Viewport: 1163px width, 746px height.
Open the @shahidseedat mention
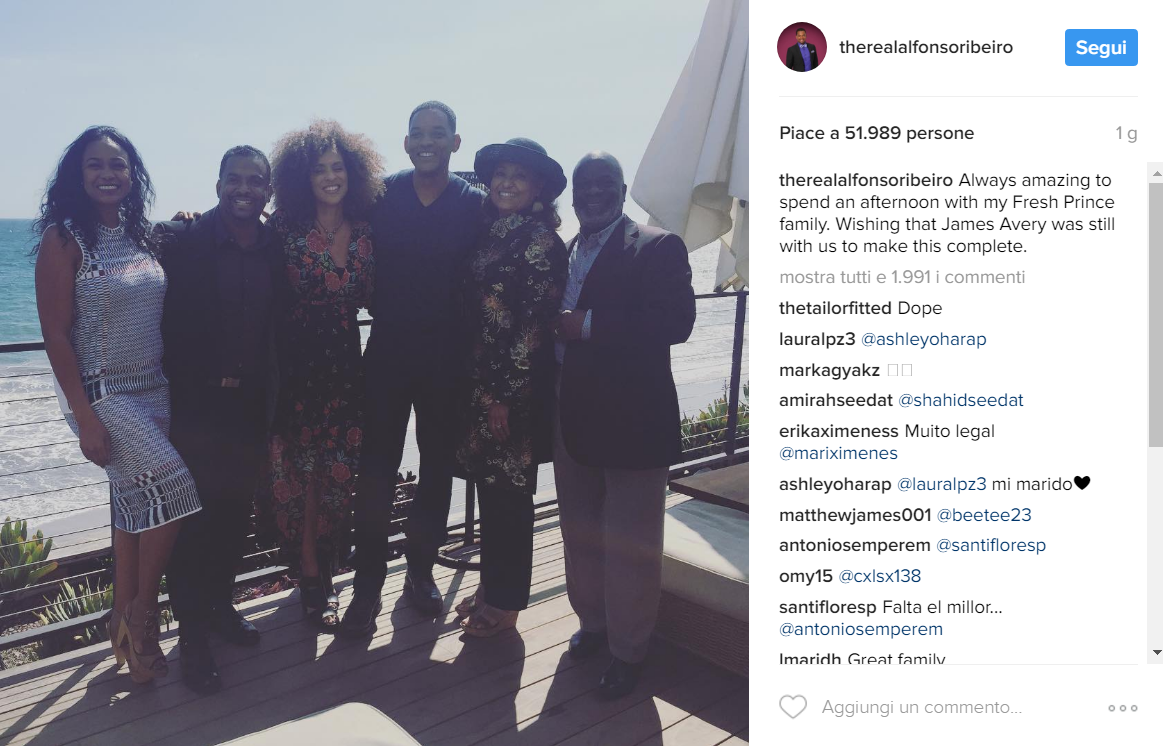pos(961,400)
